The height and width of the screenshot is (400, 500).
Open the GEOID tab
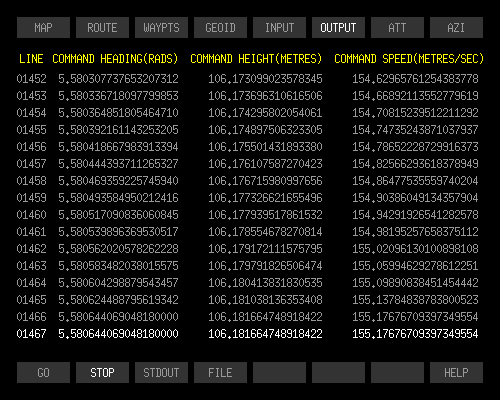click(220, 27)
